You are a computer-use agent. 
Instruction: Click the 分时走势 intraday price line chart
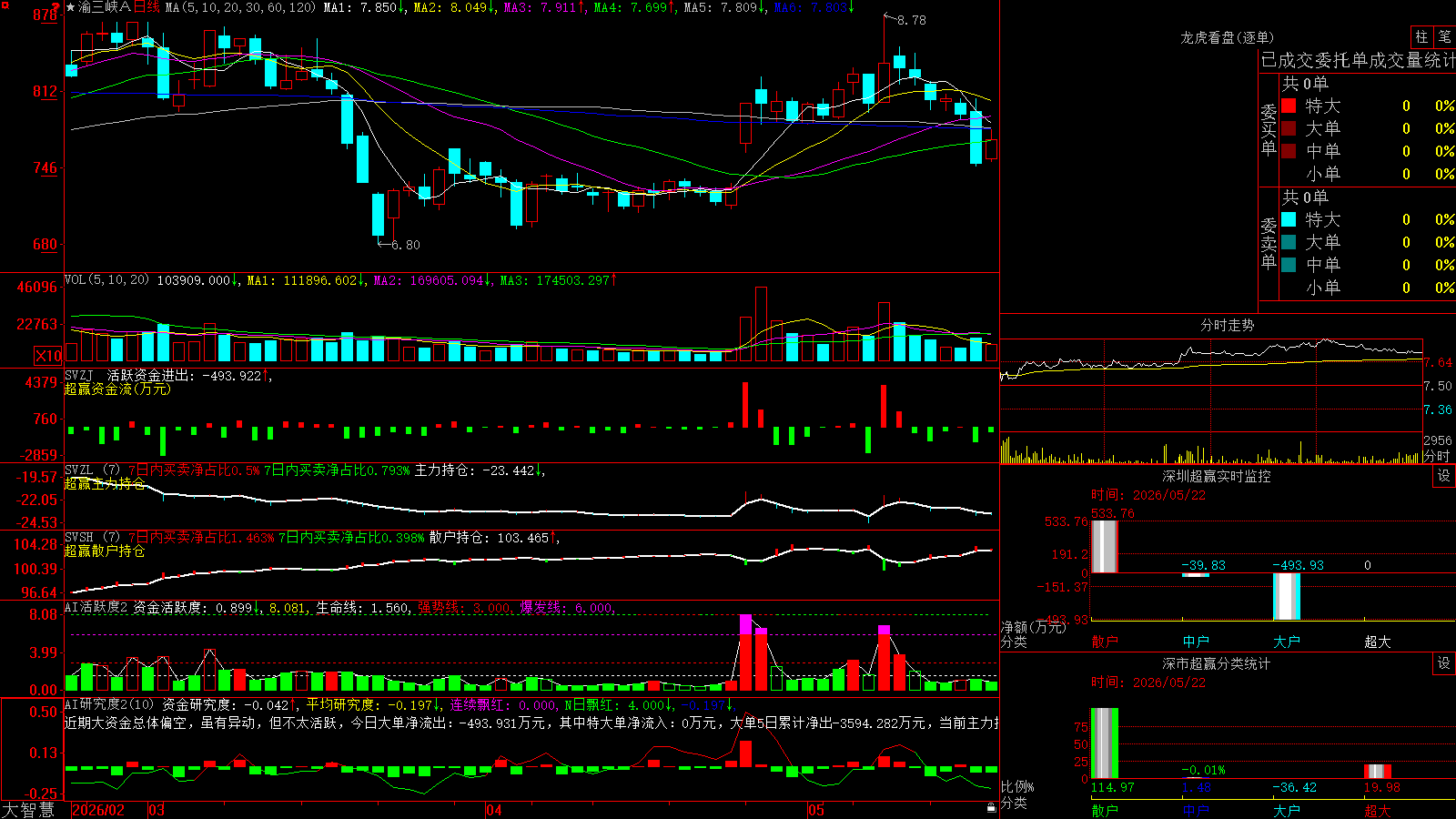[x=1211, y=383]
